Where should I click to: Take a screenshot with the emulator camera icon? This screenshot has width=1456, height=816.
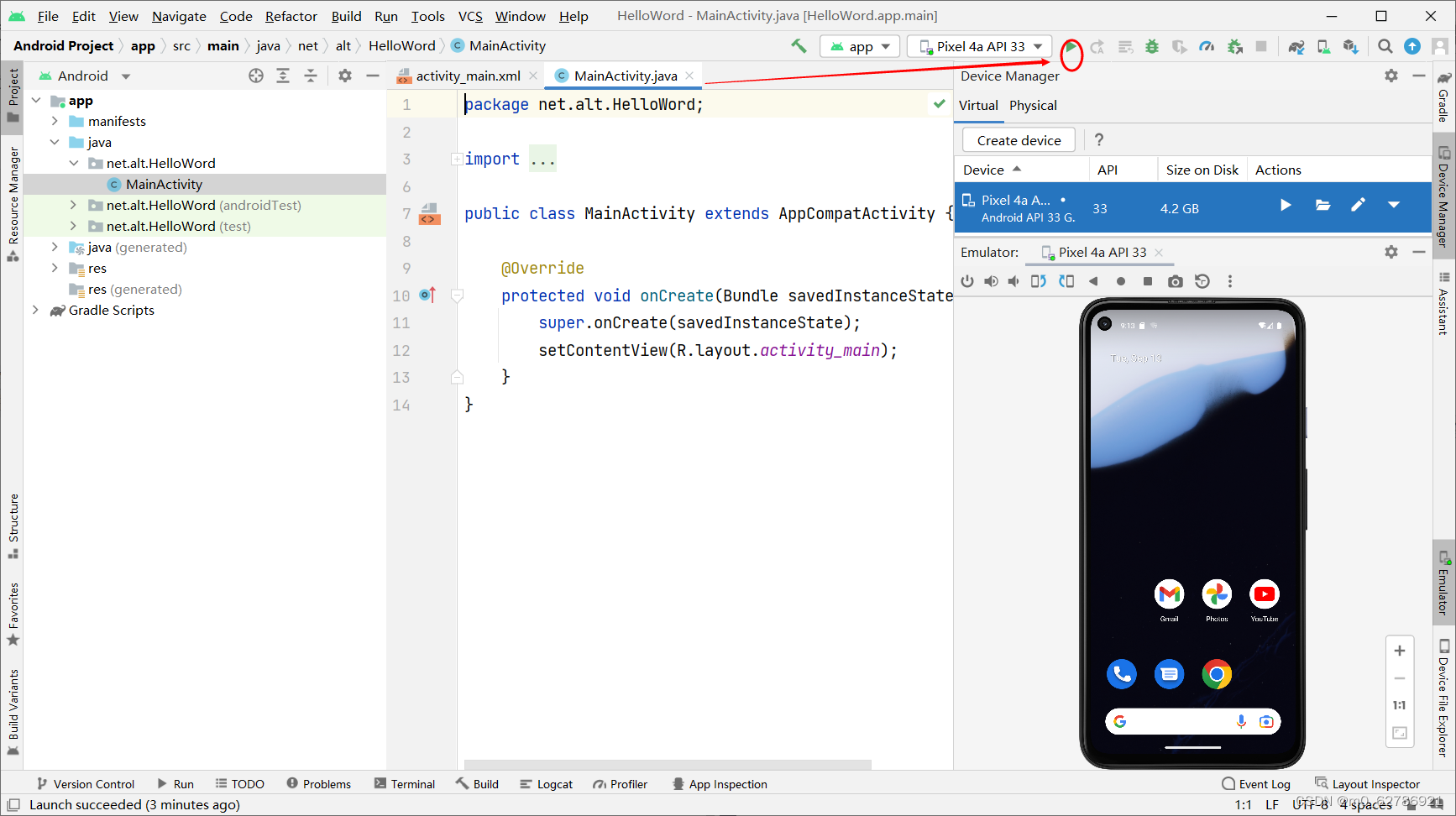1176,281
